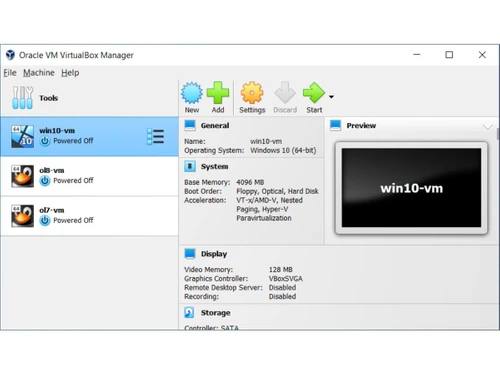Open the Storage section header link

(216, 313)
